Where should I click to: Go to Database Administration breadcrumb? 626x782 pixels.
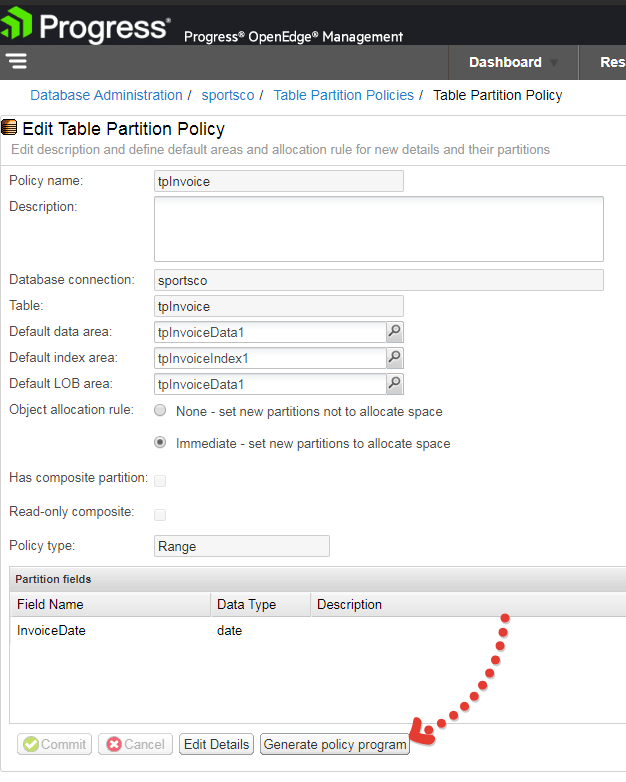point(106,95)
